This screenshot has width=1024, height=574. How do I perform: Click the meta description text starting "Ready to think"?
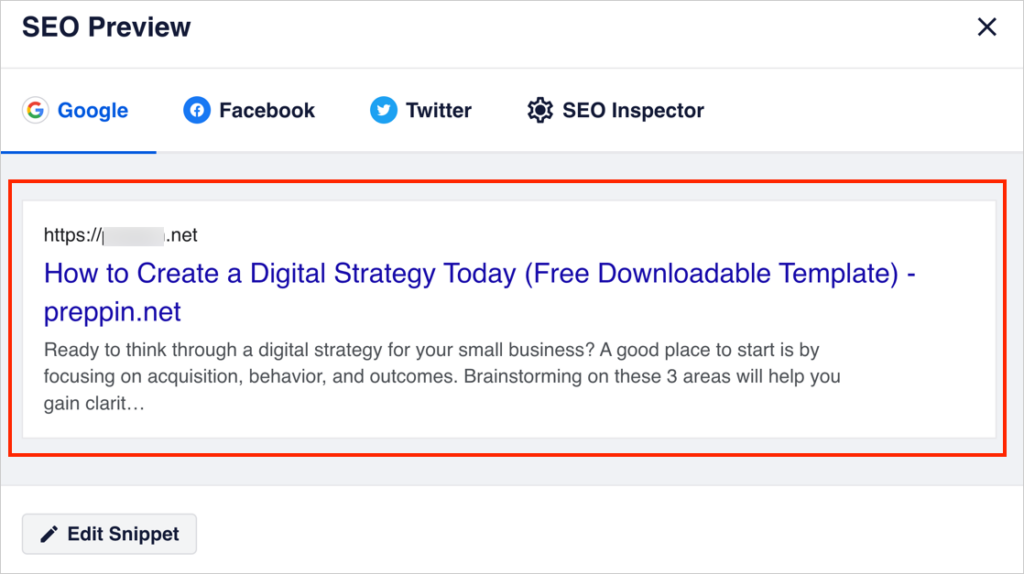click(442, 377)
